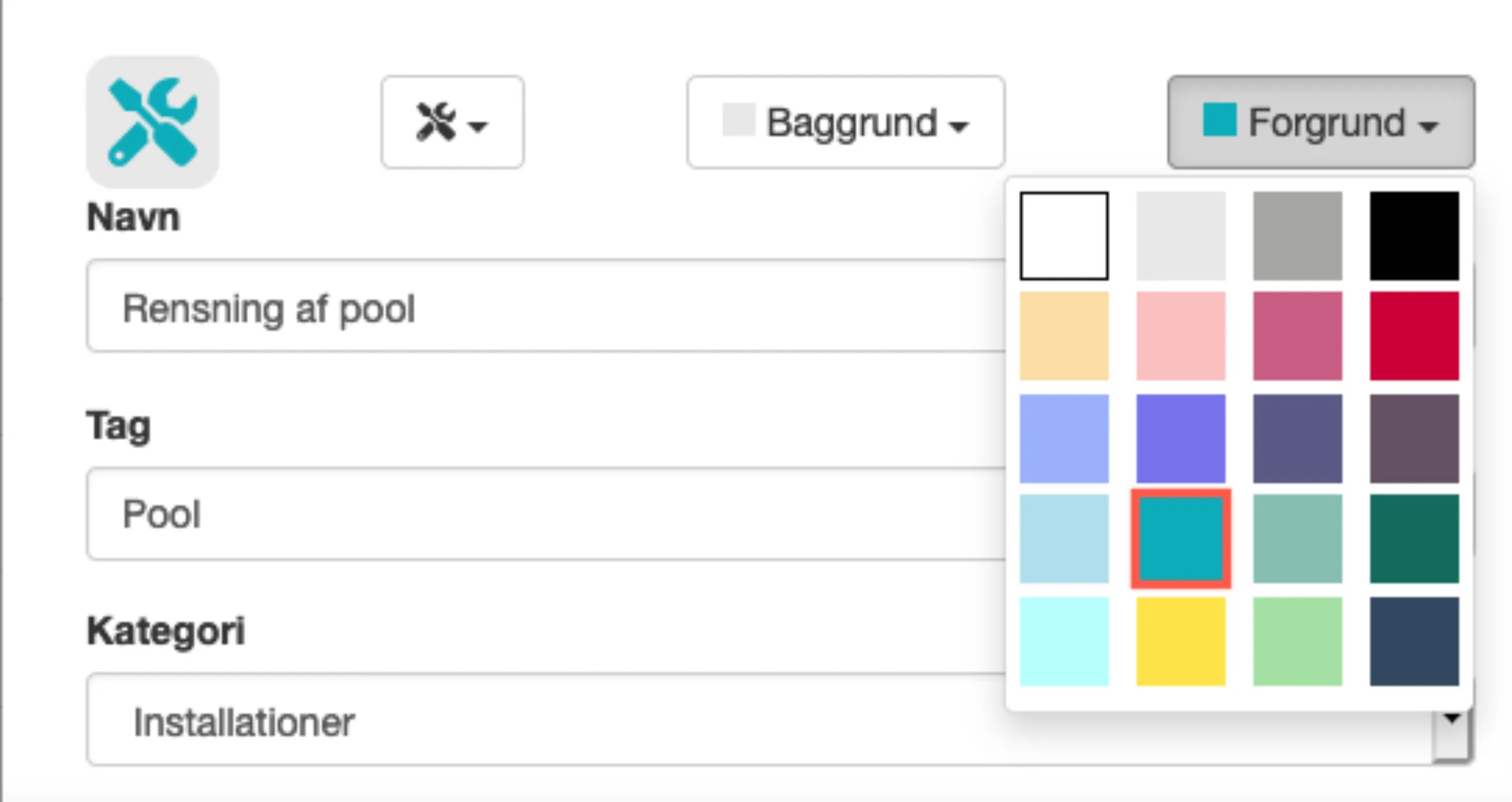
Task: Choose the dark navy swatch
Action: point(1414,641)
